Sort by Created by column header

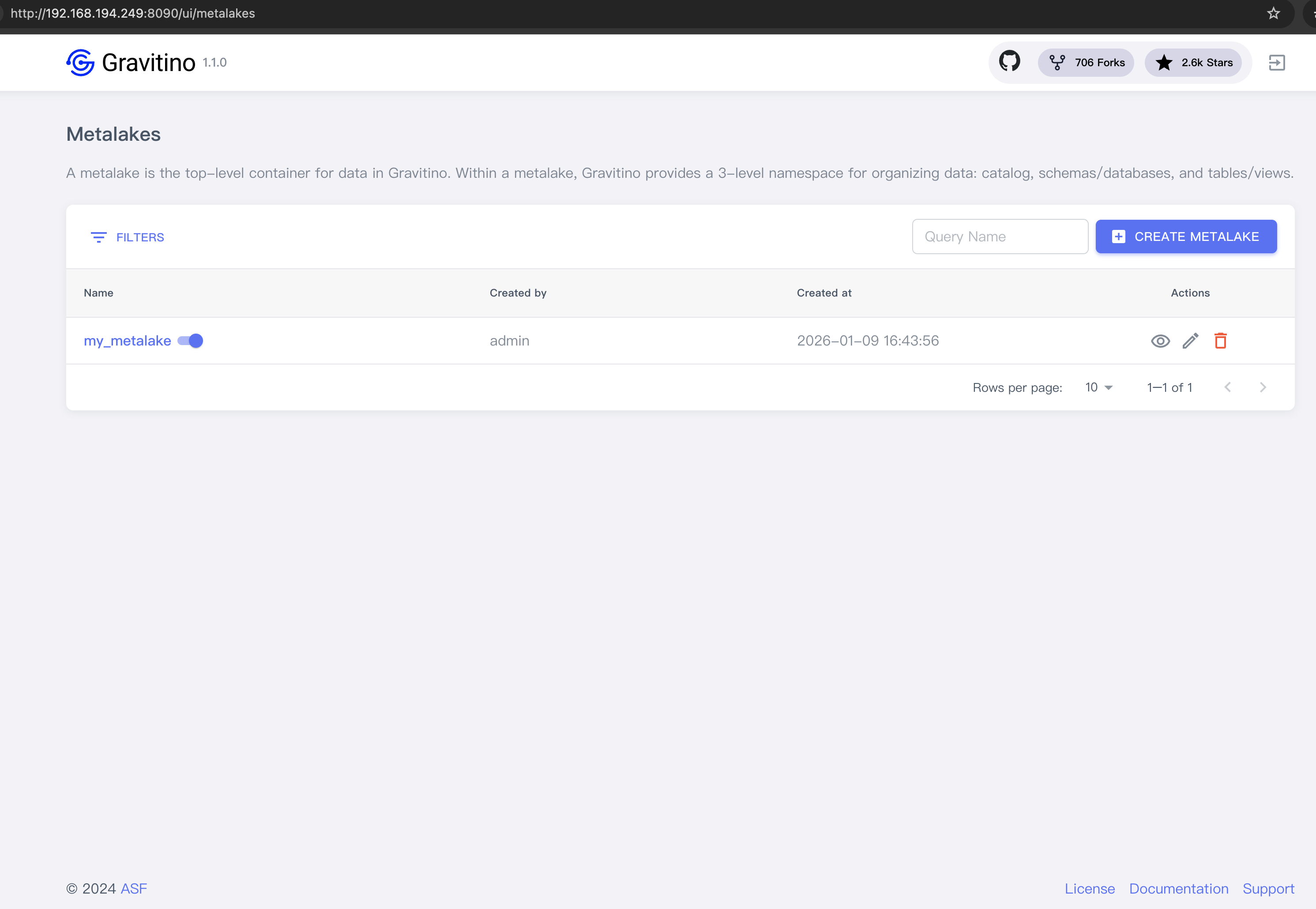pyautogui.click(x=518, y=293)
